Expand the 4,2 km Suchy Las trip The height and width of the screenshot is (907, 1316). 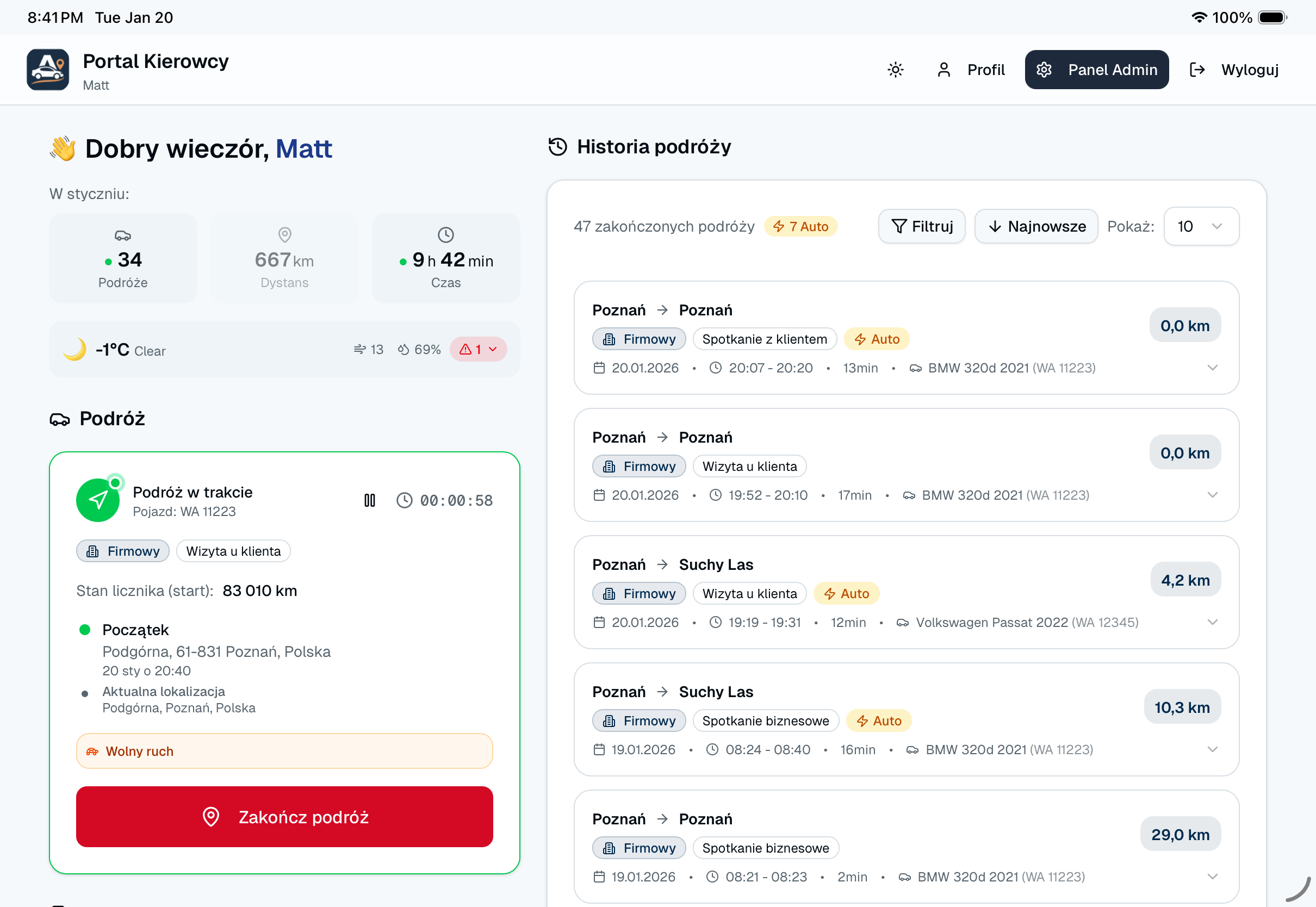tap(1212, 622)
